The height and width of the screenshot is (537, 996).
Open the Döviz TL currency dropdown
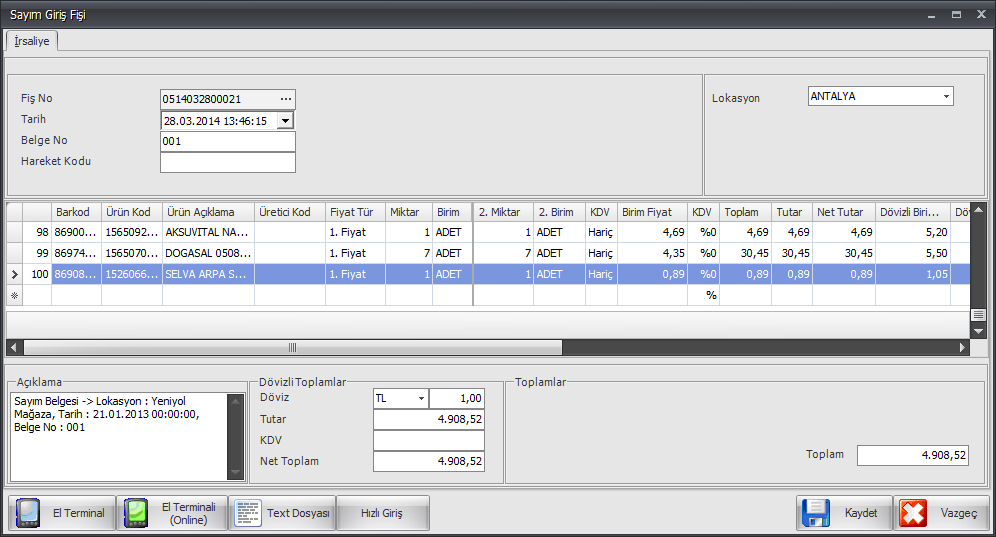pos(421,398)
